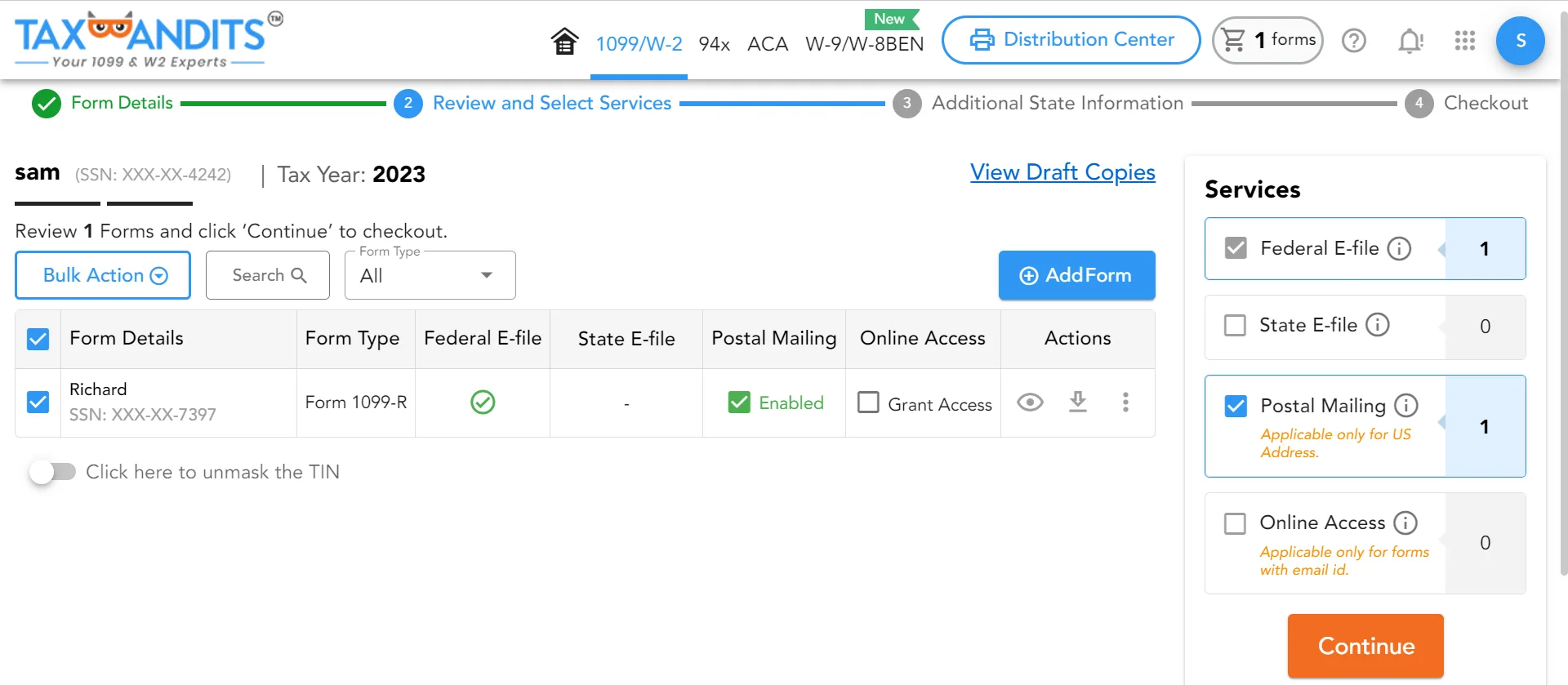The width and height of the screenshot is (1568, 685).
Task: Open the shopping cart showing 1 forms
Action: coord(1267,40)
